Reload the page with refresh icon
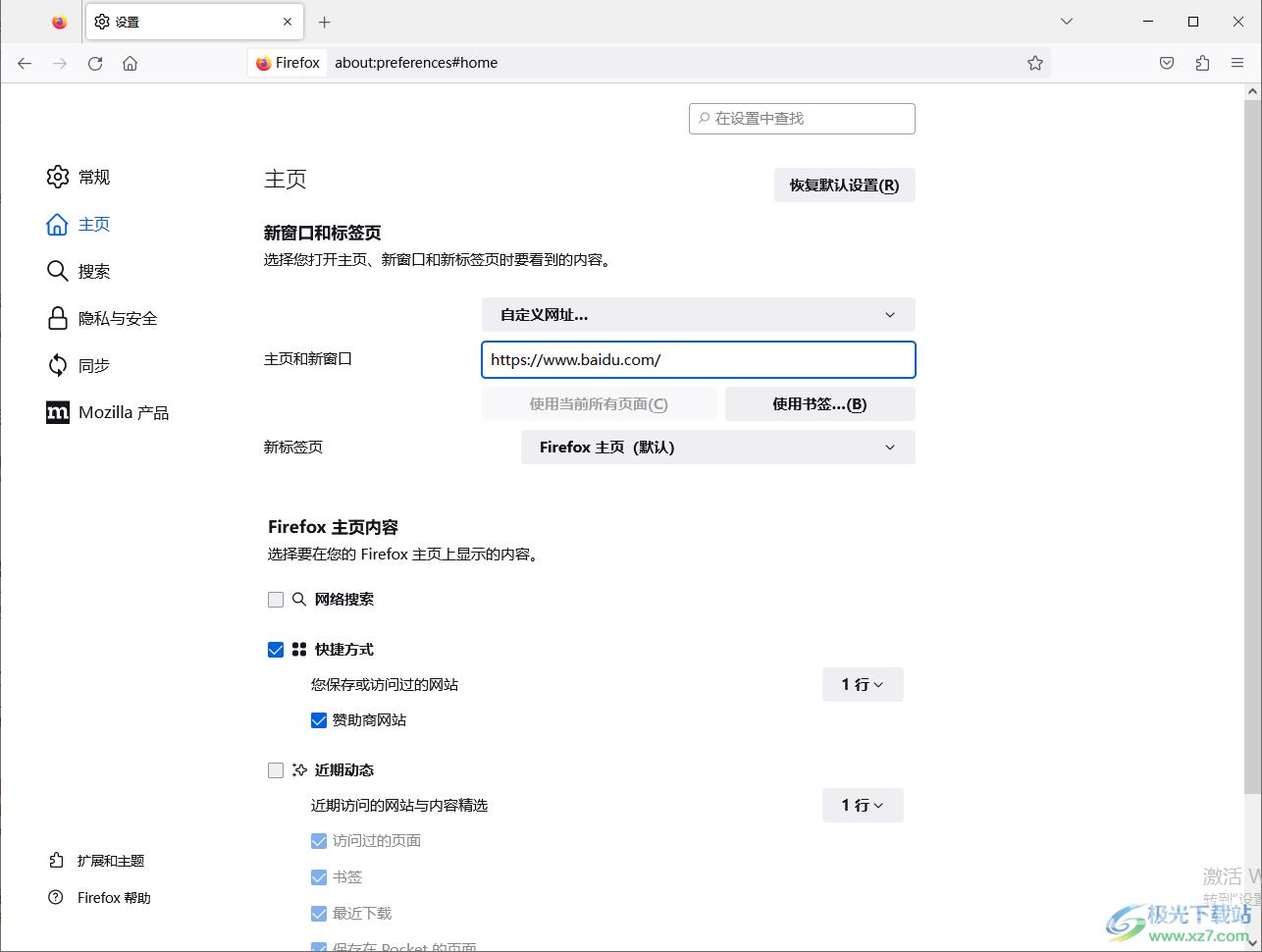 click(95, 63)
